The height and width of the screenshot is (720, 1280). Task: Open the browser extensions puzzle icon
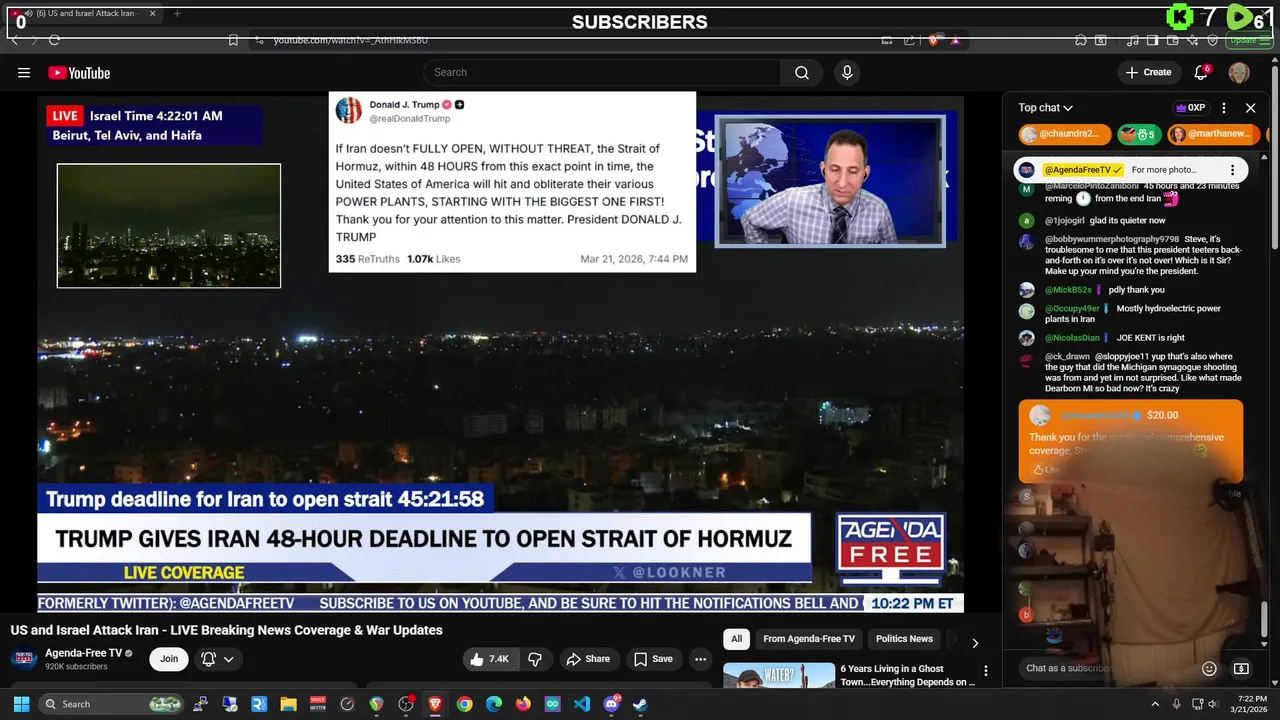[x=1081, y=40]
